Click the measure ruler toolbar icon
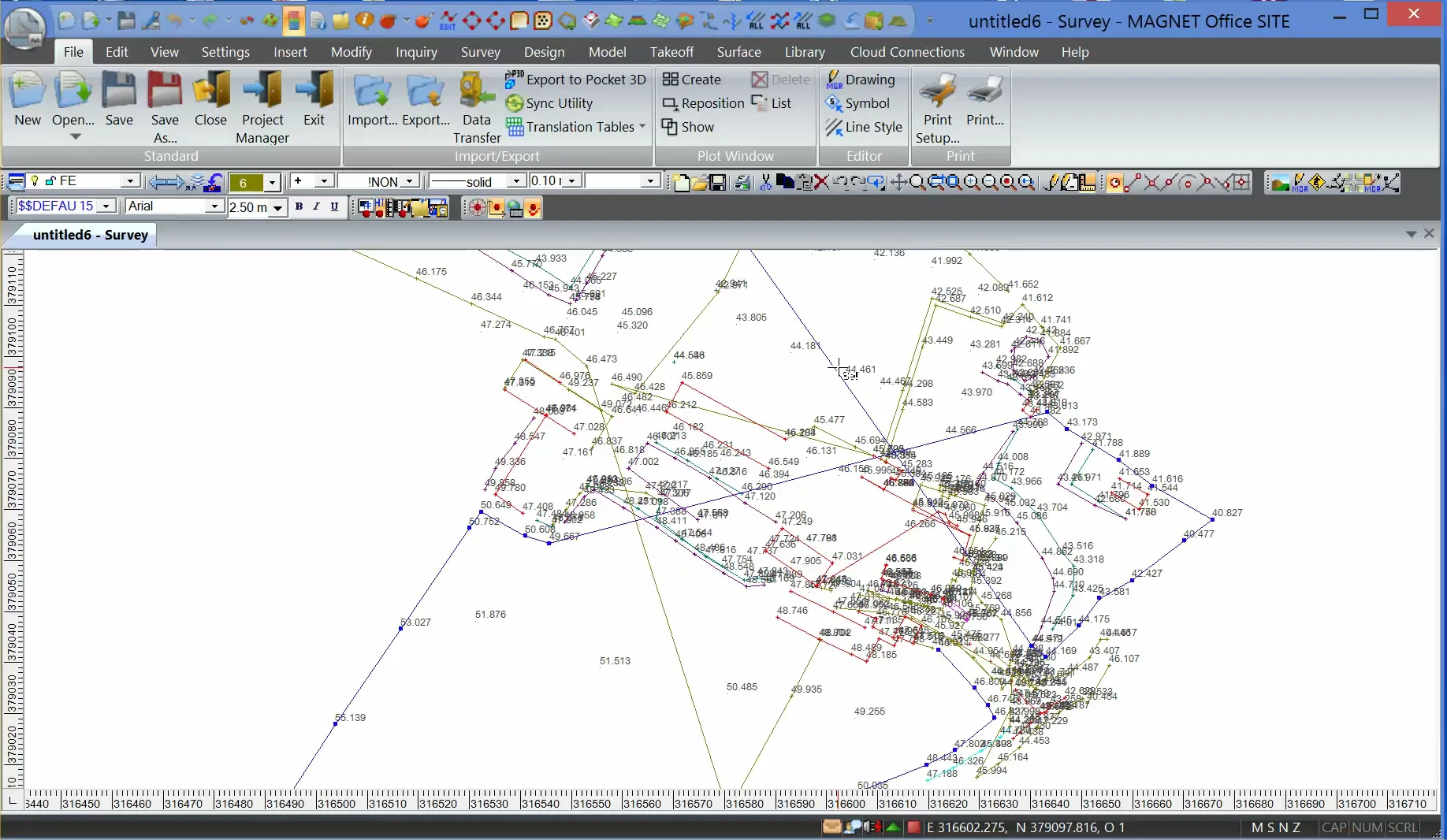Screen dimensions: 1447x840 point(1087,183)
